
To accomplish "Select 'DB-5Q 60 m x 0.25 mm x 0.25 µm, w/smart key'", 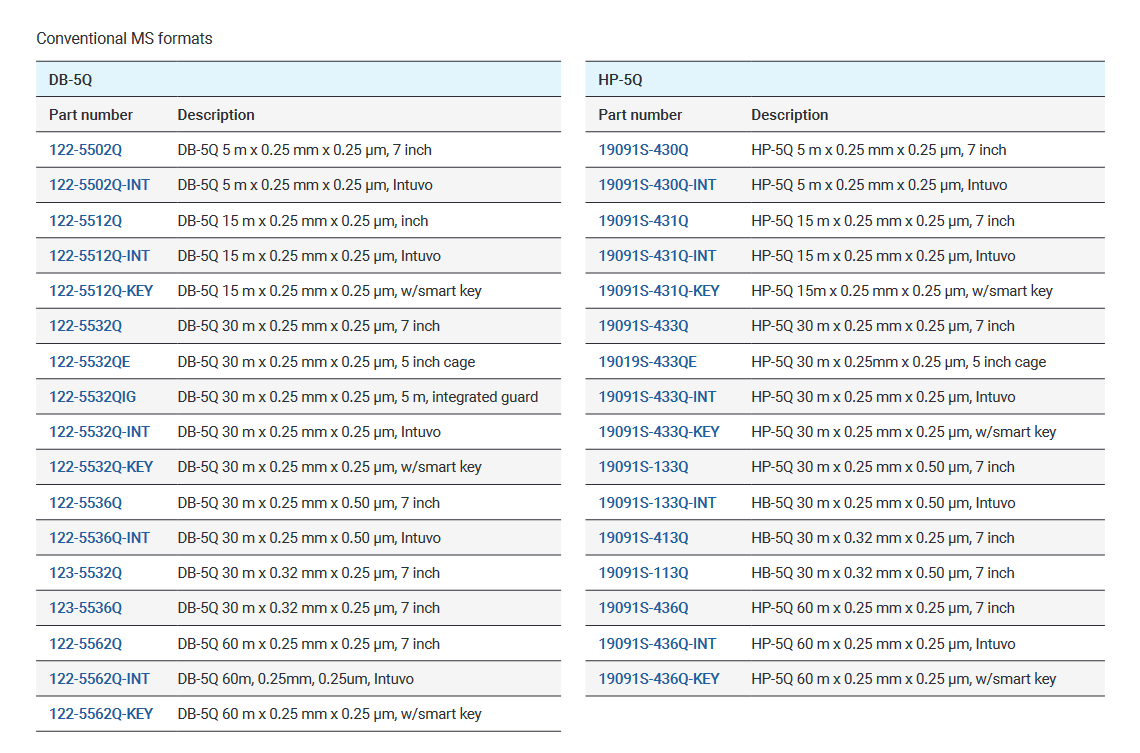I will point(329,714).
